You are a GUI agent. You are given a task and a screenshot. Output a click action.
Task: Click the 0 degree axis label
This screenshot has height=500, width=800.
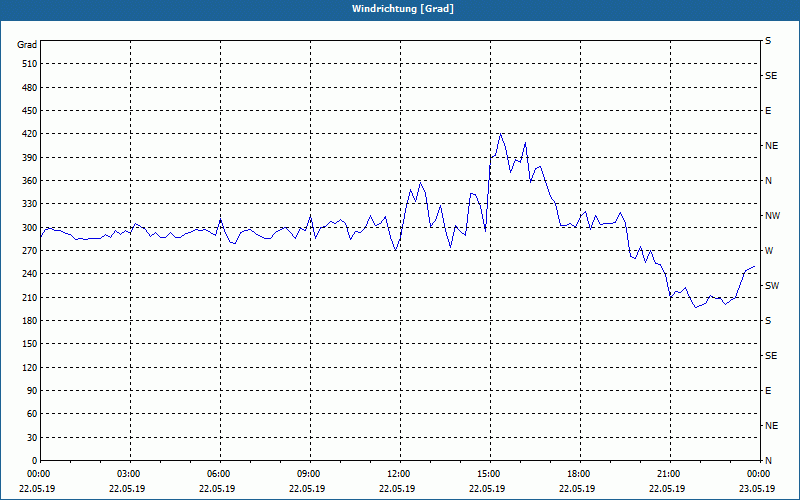(34, 461)
